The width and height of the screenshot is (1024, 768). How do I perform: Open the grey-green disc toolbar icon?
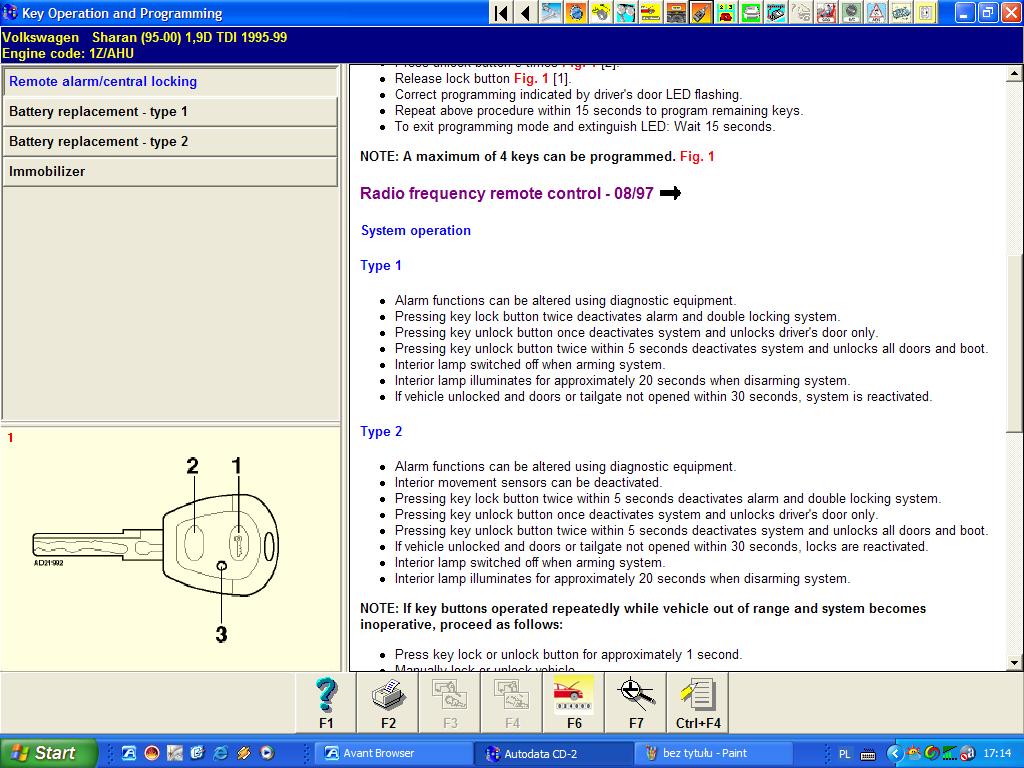point(850,12)
